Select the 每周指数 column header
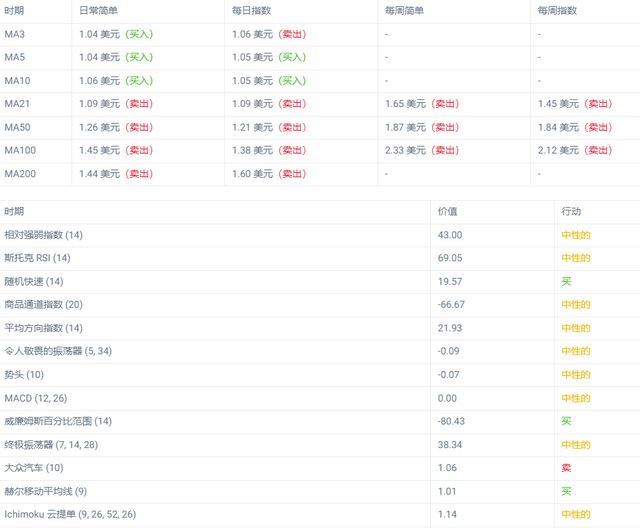This screenshot has width=640, height=528. [x=557, y=11]
